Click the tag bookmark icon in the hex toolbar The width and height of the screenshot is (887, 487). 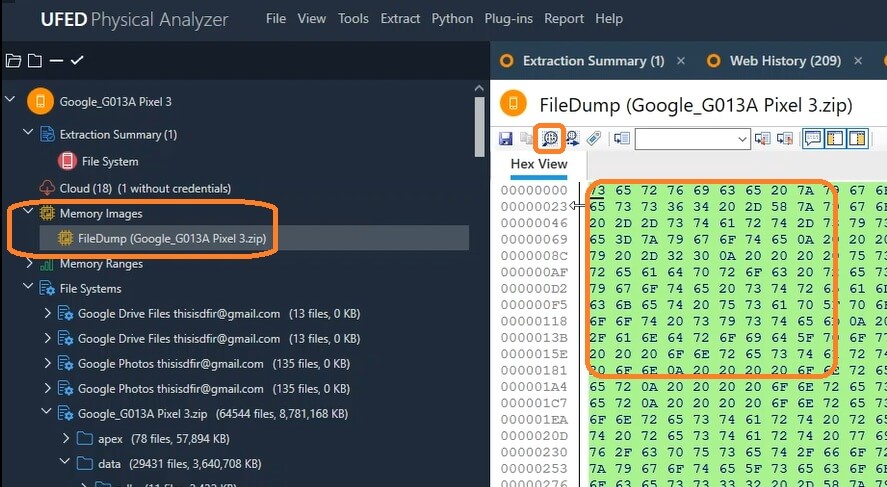click(593, 138)
